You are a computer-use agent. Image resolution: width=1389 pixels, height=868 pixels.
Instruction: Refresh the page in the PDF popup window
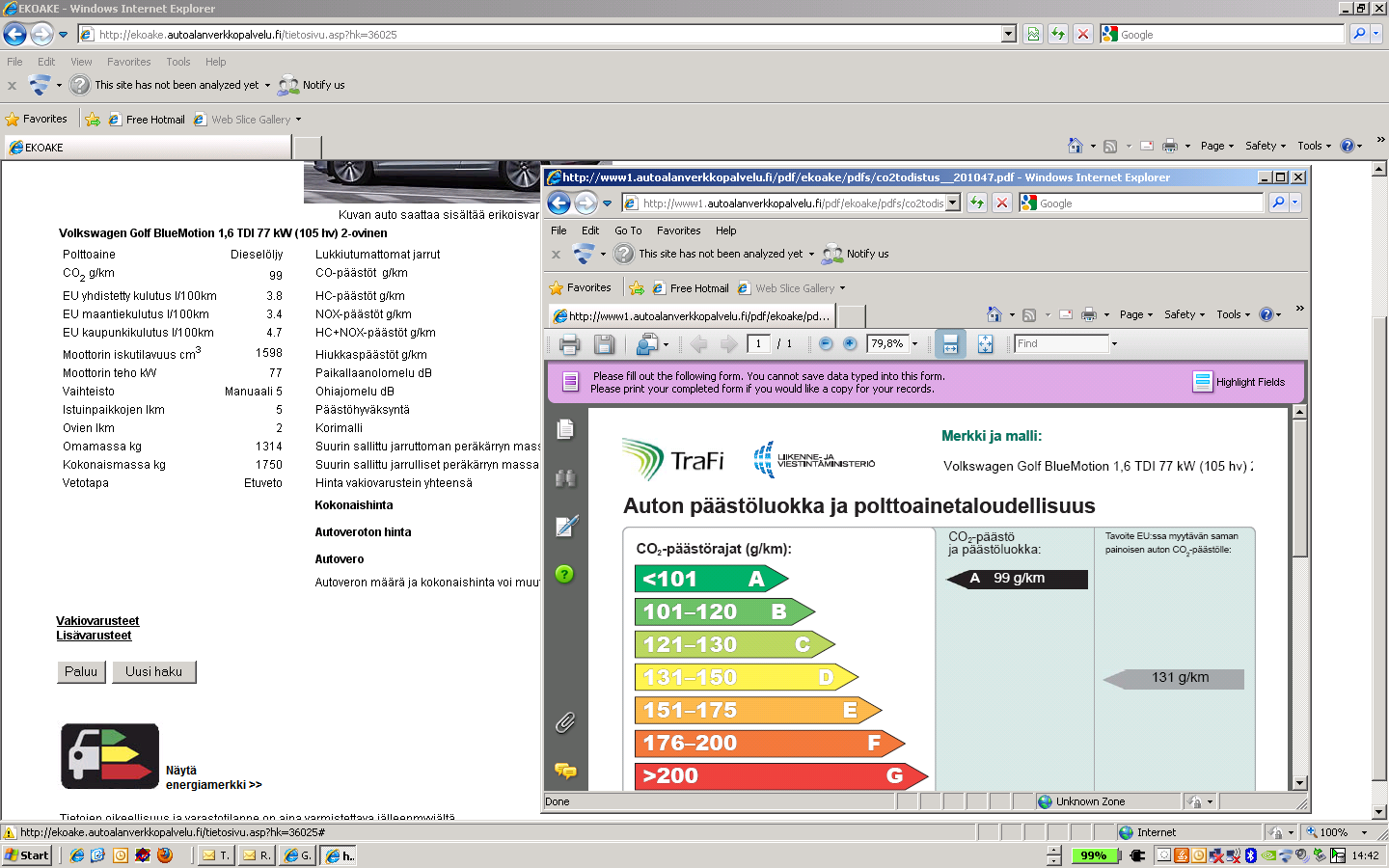[977, 203]
